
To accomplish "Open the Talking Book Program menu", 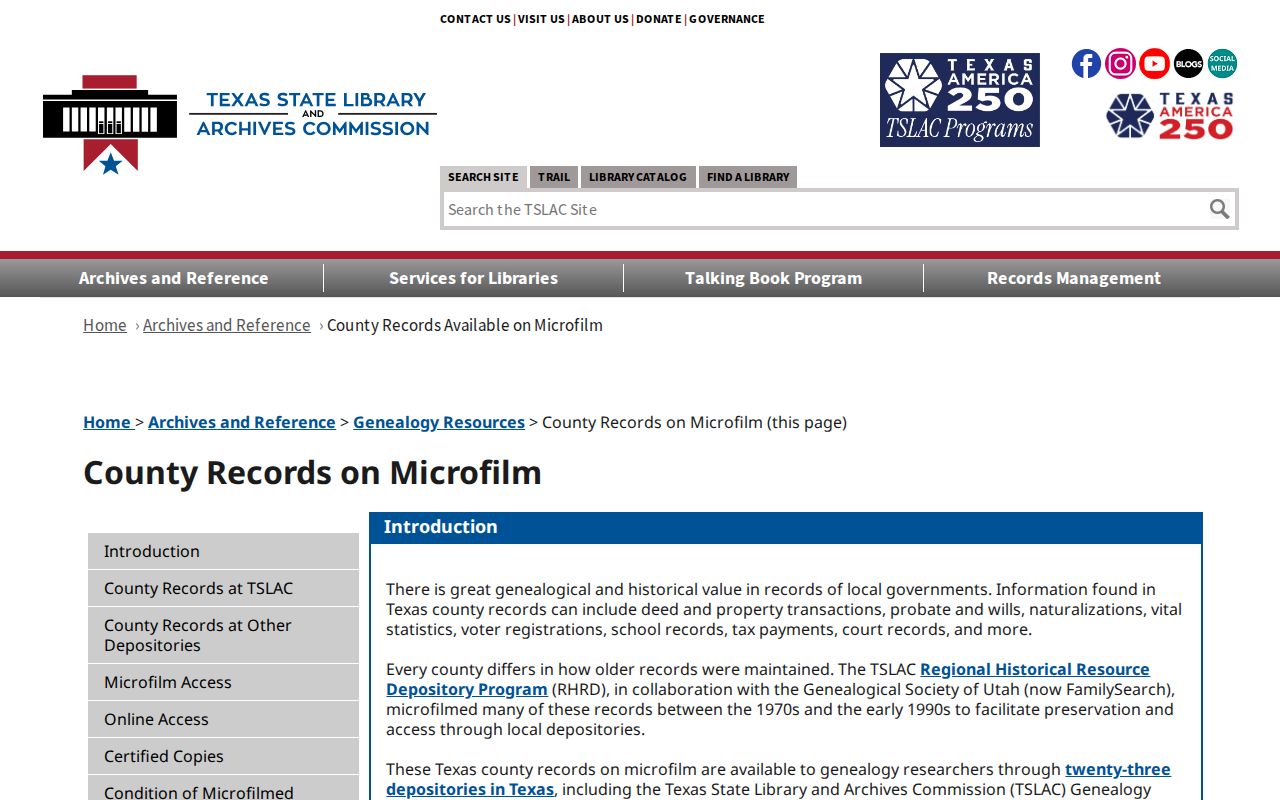I will (773, 278).
